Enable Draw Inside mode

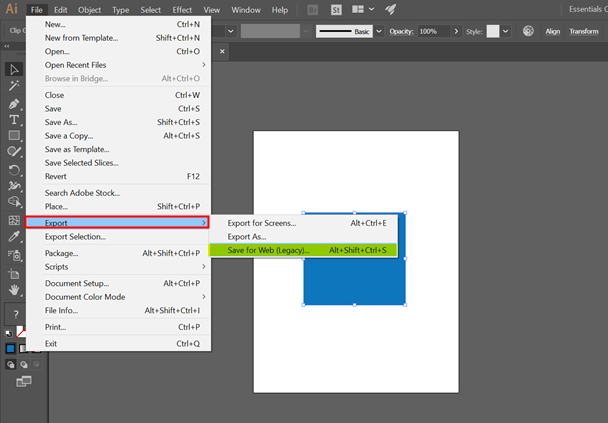tap(36, 364)
